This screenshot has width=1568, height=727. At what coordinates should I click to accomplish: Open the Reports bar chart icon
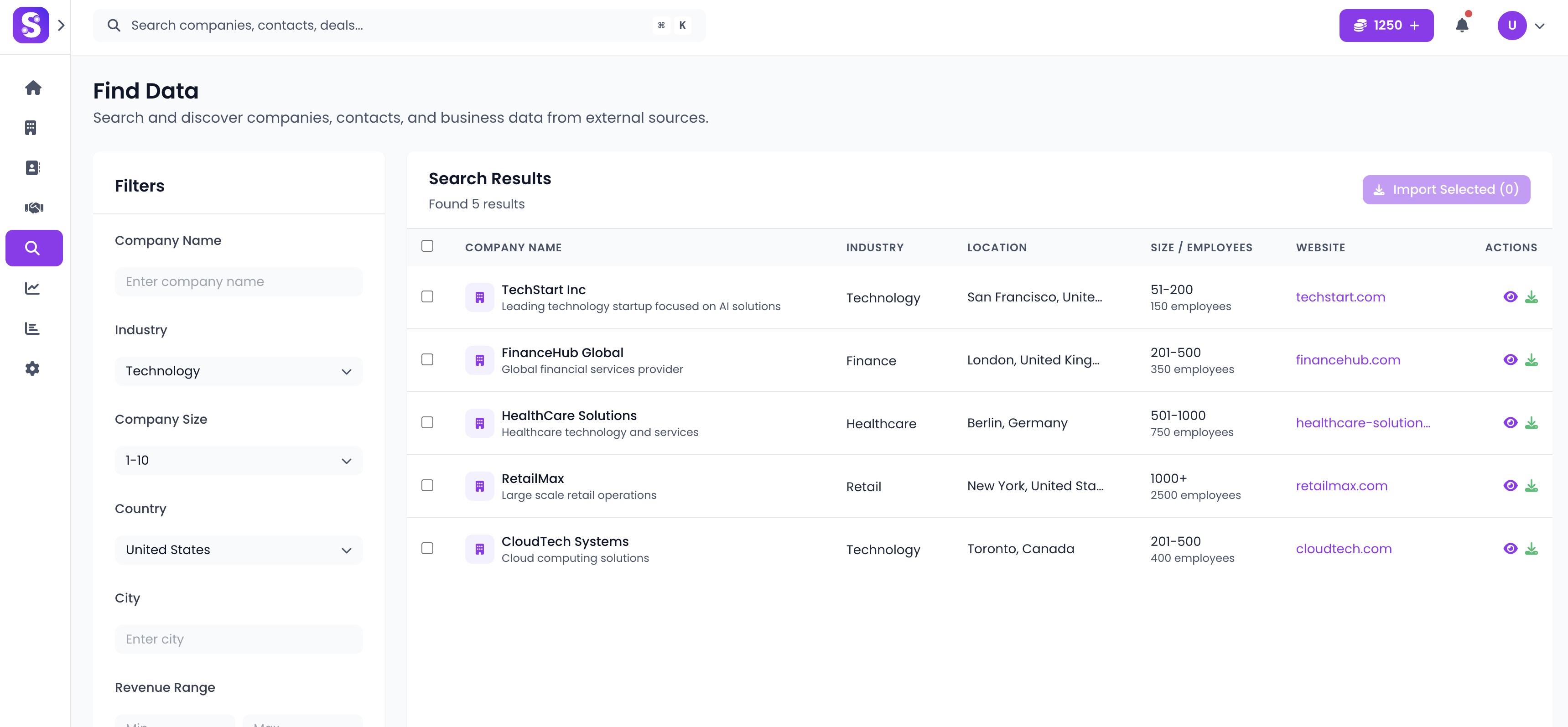point(33,328)
